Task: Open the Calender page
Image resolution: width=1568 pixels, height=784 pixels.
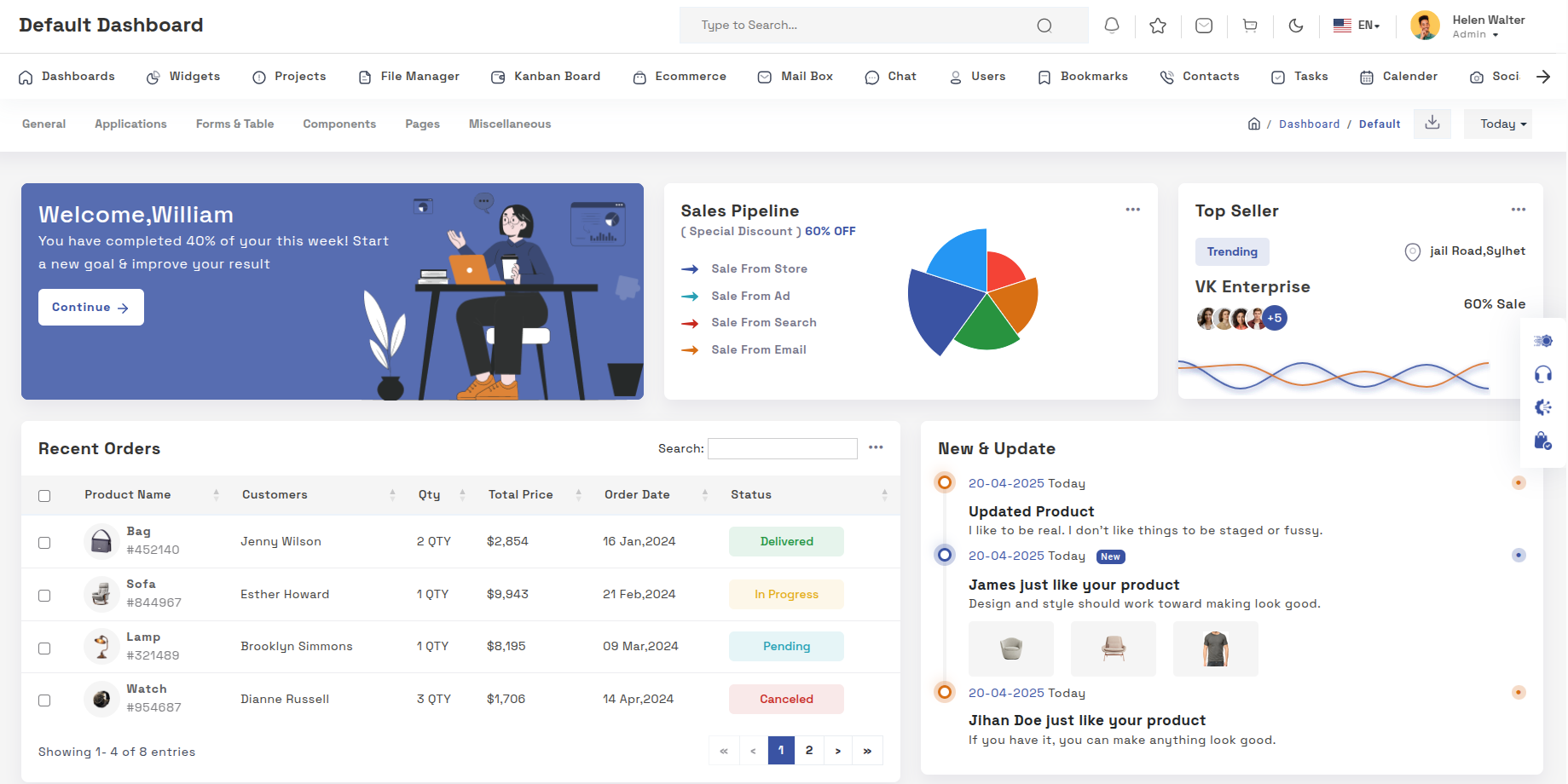Action: (x=1398, y=77)
